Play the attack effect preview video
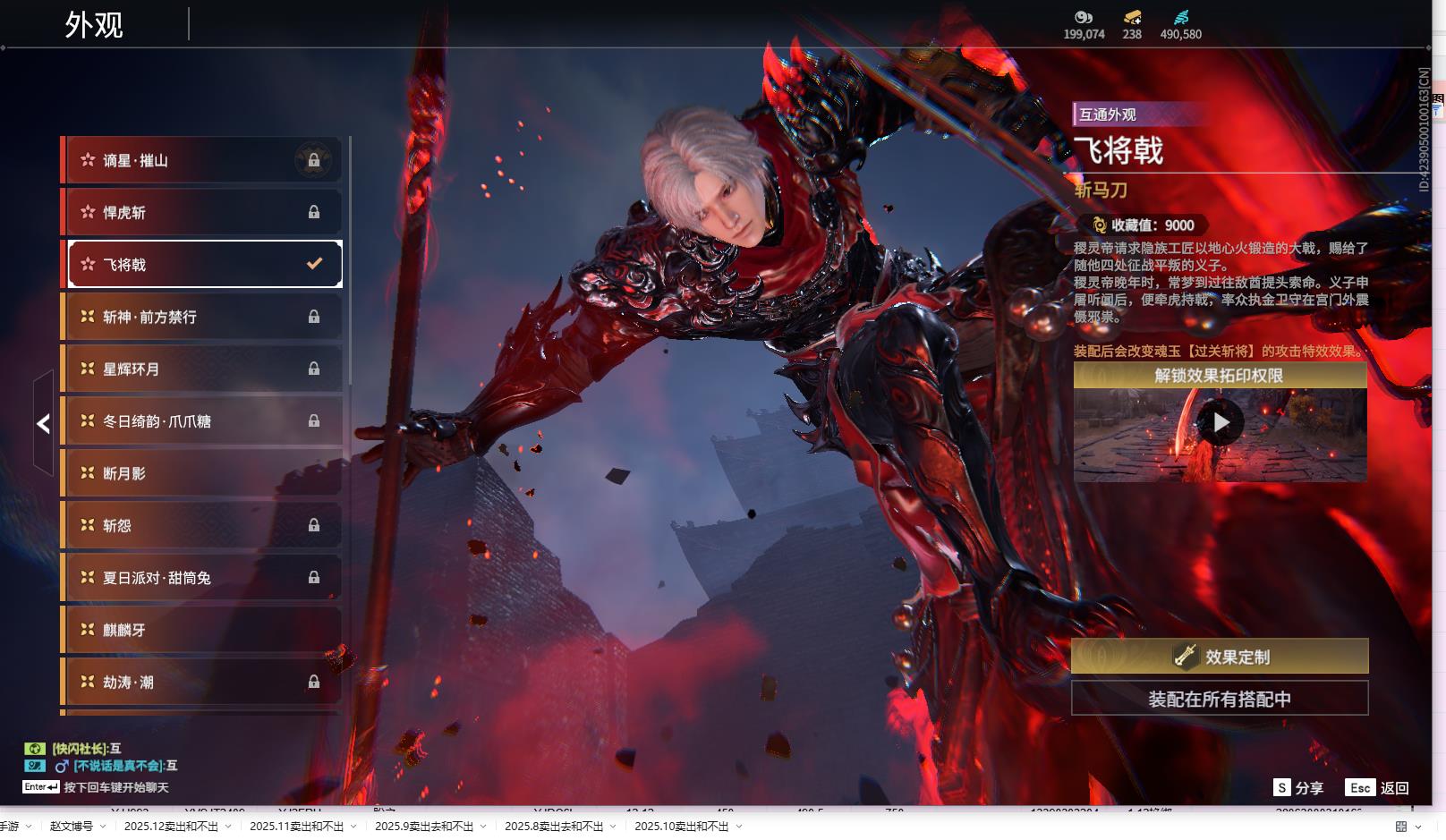This screenshot has width=1446, height=840. point(1221,422)
